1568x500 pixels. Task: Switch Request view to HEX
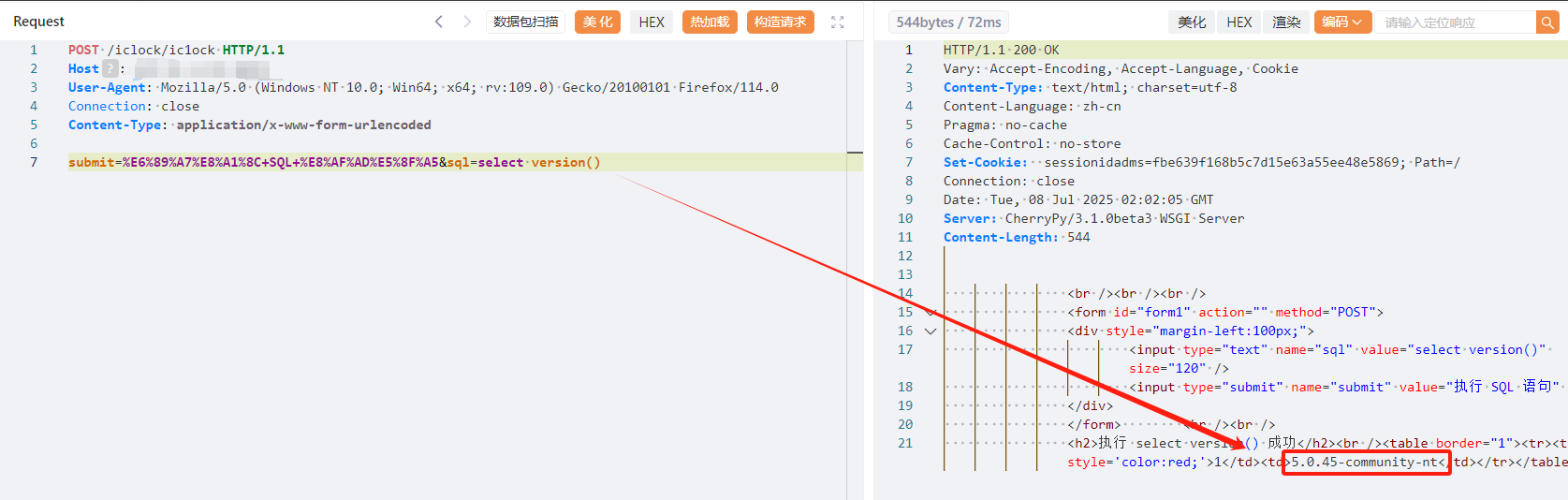coord(652,22)
